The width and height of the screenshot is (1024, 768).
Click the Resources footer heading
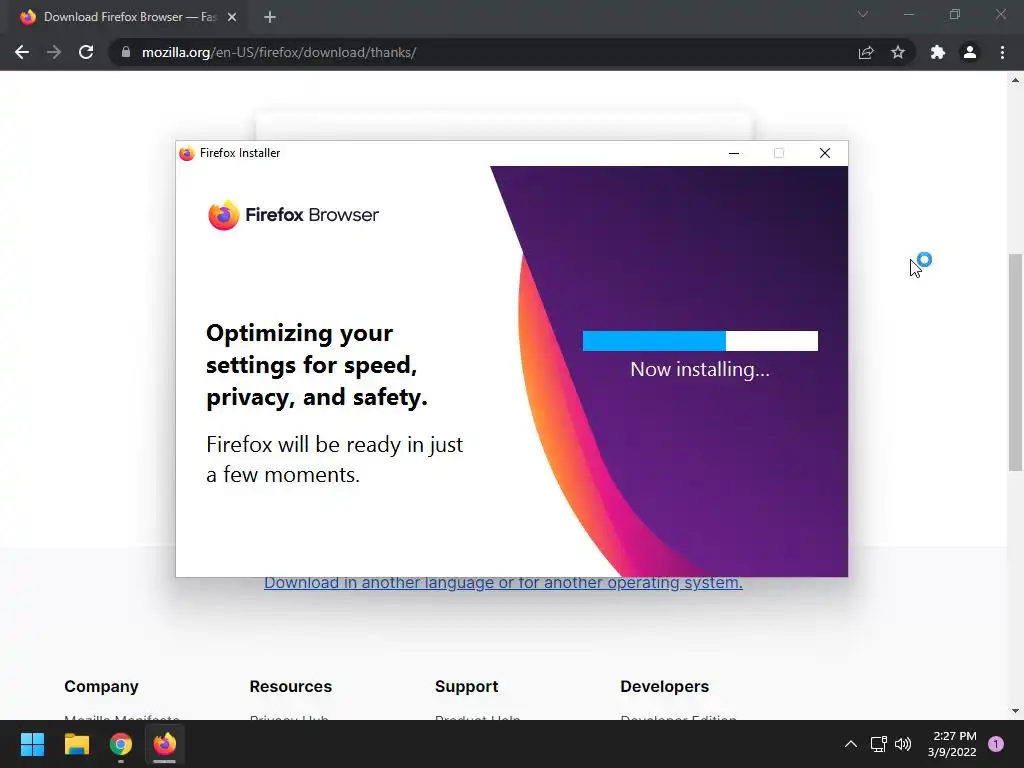pos(291,686)
